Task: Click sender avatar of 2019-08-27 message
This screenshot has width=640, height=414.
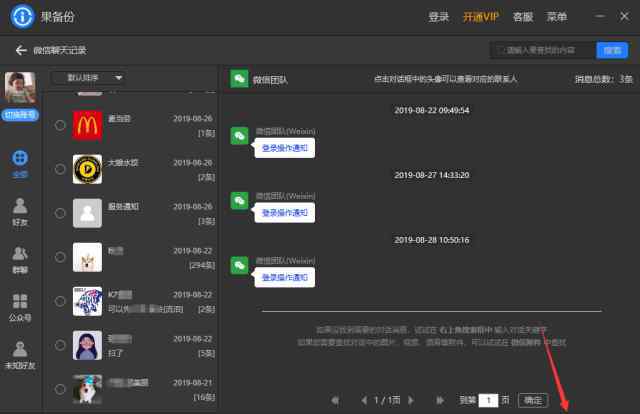Action: (240, 200)
